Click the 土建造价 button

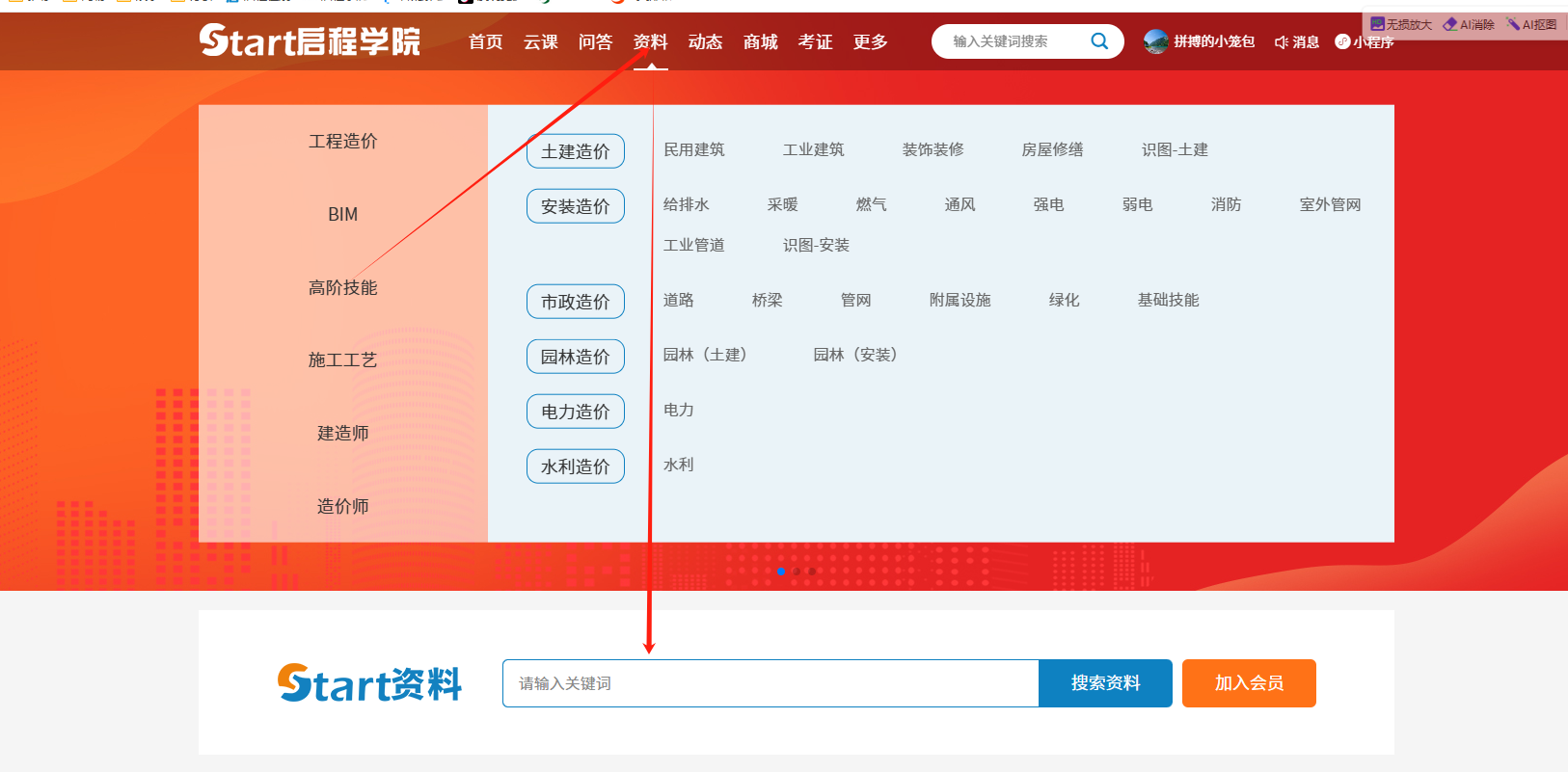(x=576, y=151)
